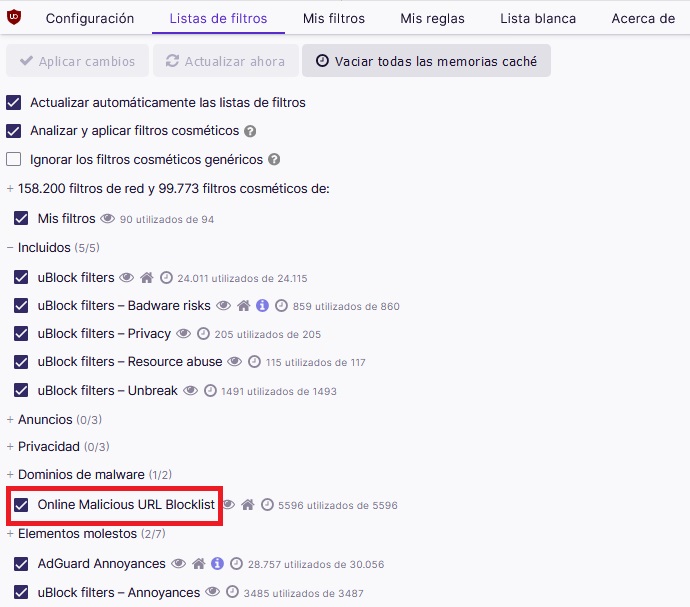Open the Lista blanca tab

click(x=538, y=18)
